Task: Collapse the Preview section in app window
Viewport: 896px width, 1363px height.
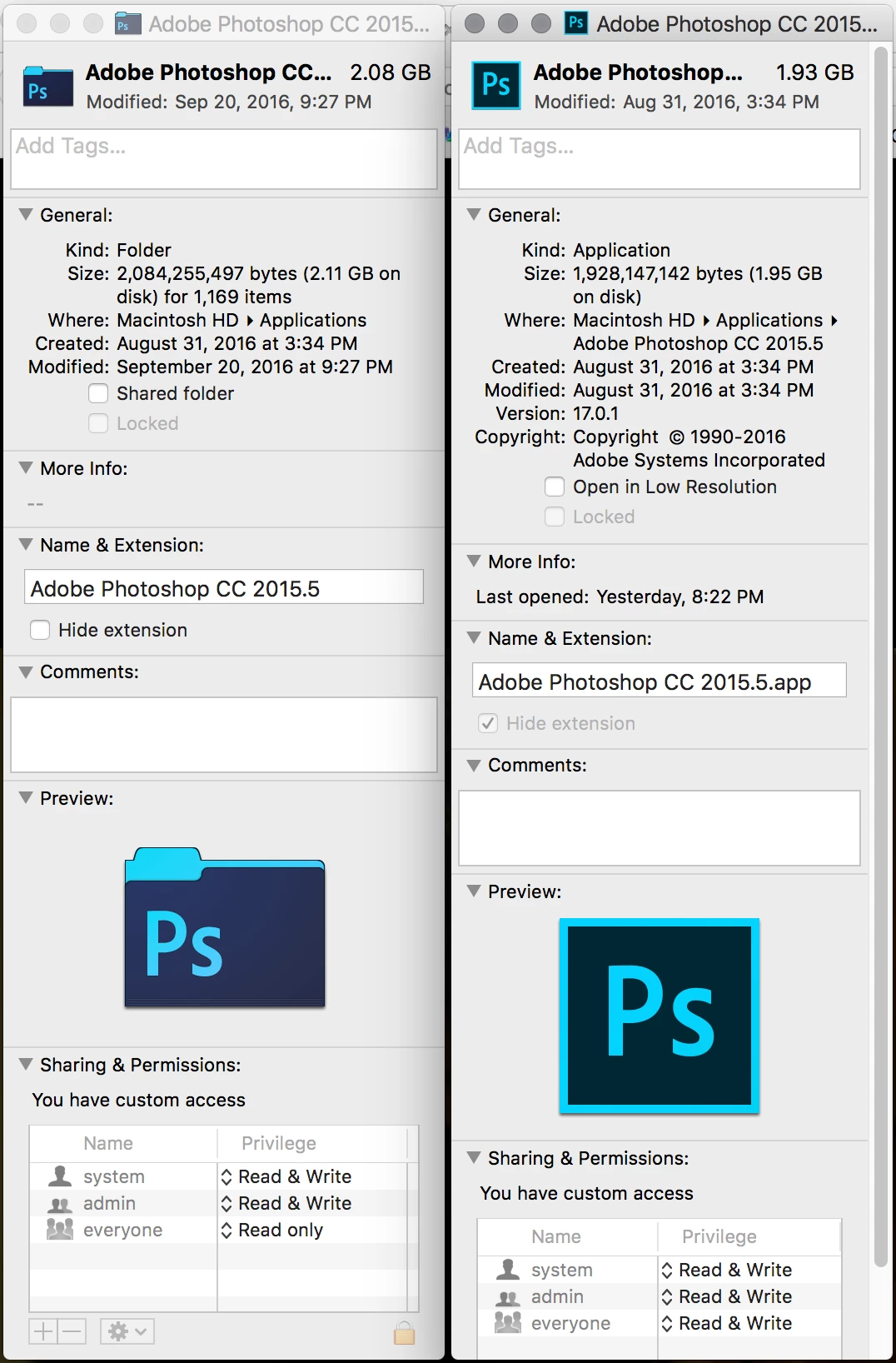Action: click(x=474, y=891)
